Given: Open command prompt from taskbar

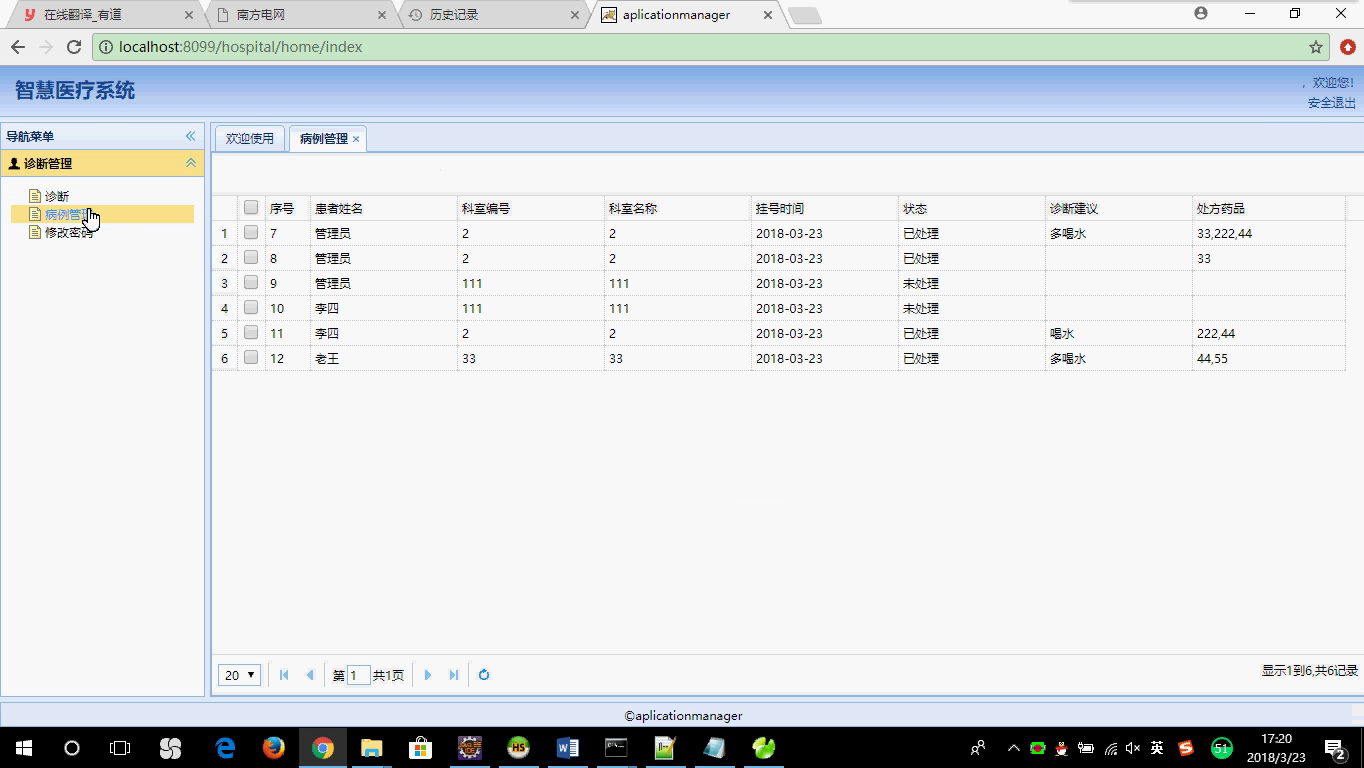Looking at the screenshot, I should 616,747.
